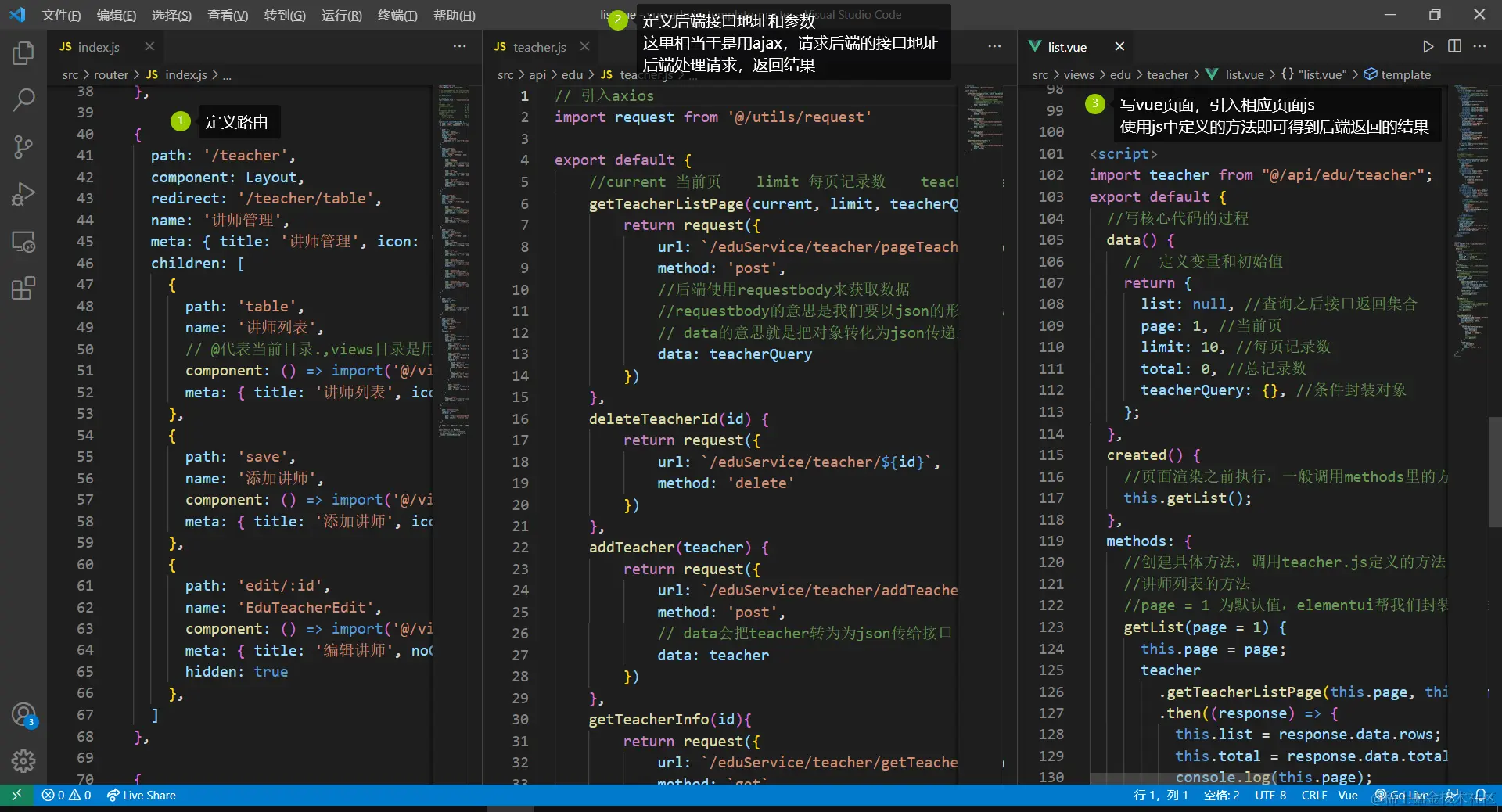This screenshot has height=812, width=1502.
Task: Change end of line sequence CRLF
Action: [1314, 795]
